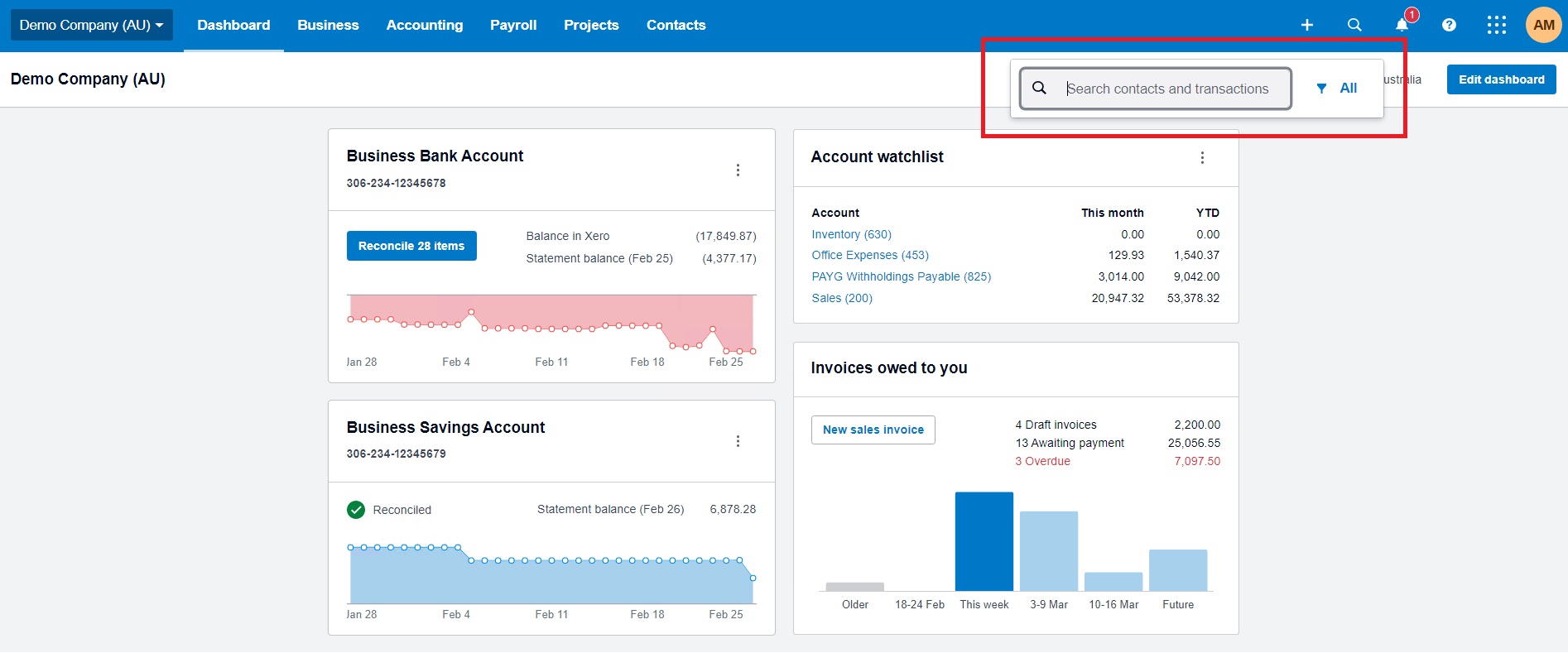1568x653 pixels.
Task: Open the app launcher grid icon
Action: tap(1496, 25)
